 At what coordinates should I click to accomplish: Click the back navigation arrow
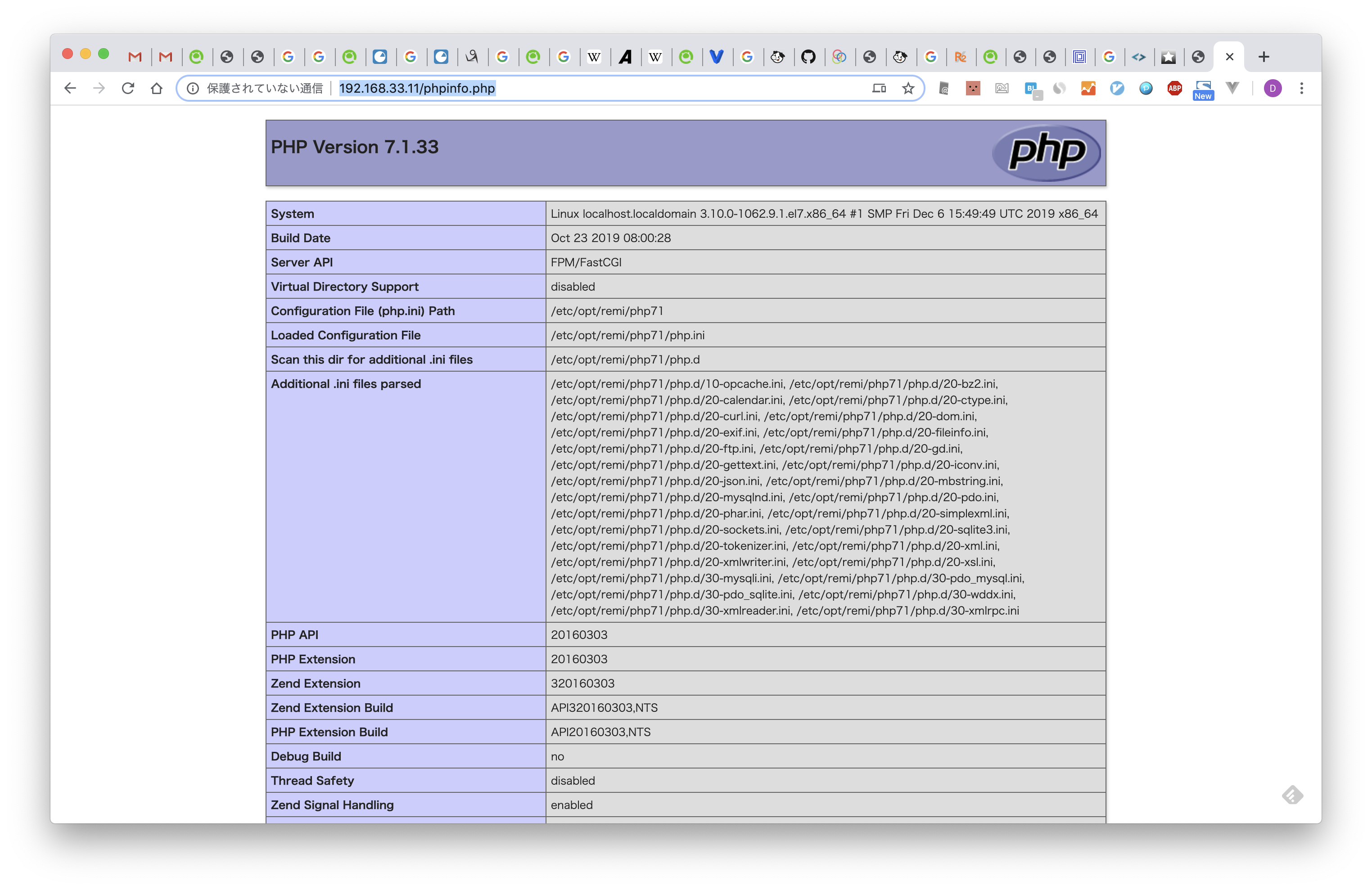pos(70,88)
